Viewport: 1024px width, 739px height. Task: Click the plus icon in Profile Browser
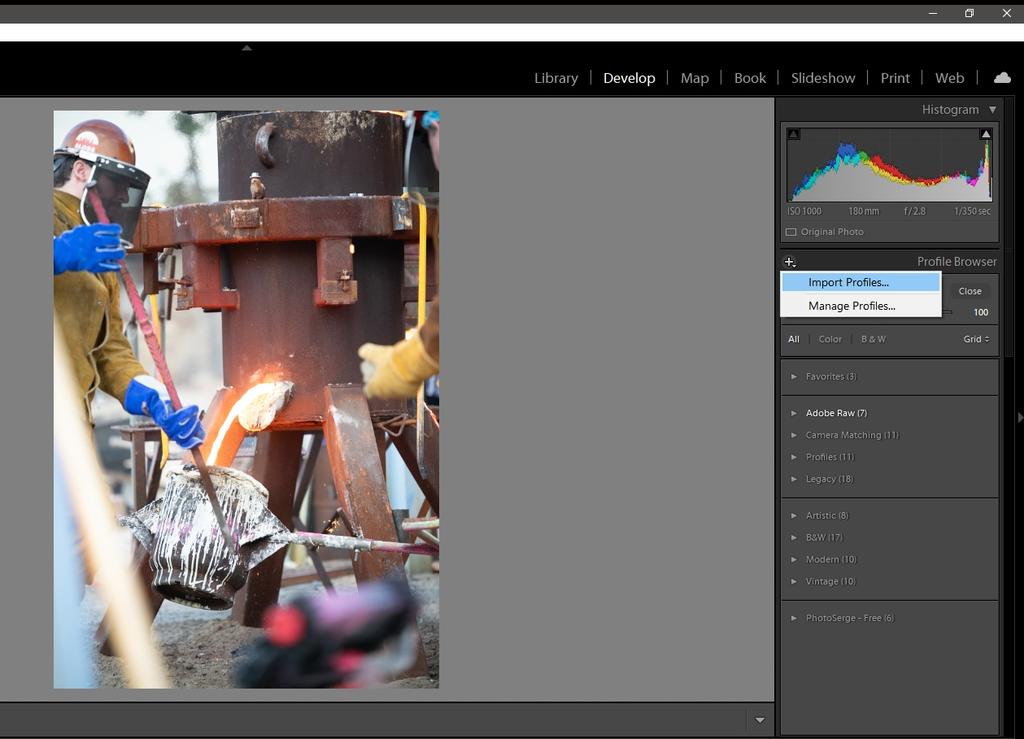[789, 262]
